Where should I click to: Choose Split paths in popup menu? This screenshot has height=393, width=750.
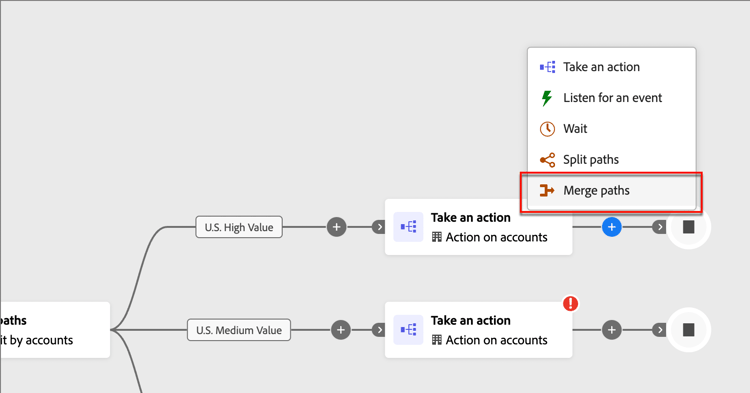pyautogui.click(x=611, y=160)
